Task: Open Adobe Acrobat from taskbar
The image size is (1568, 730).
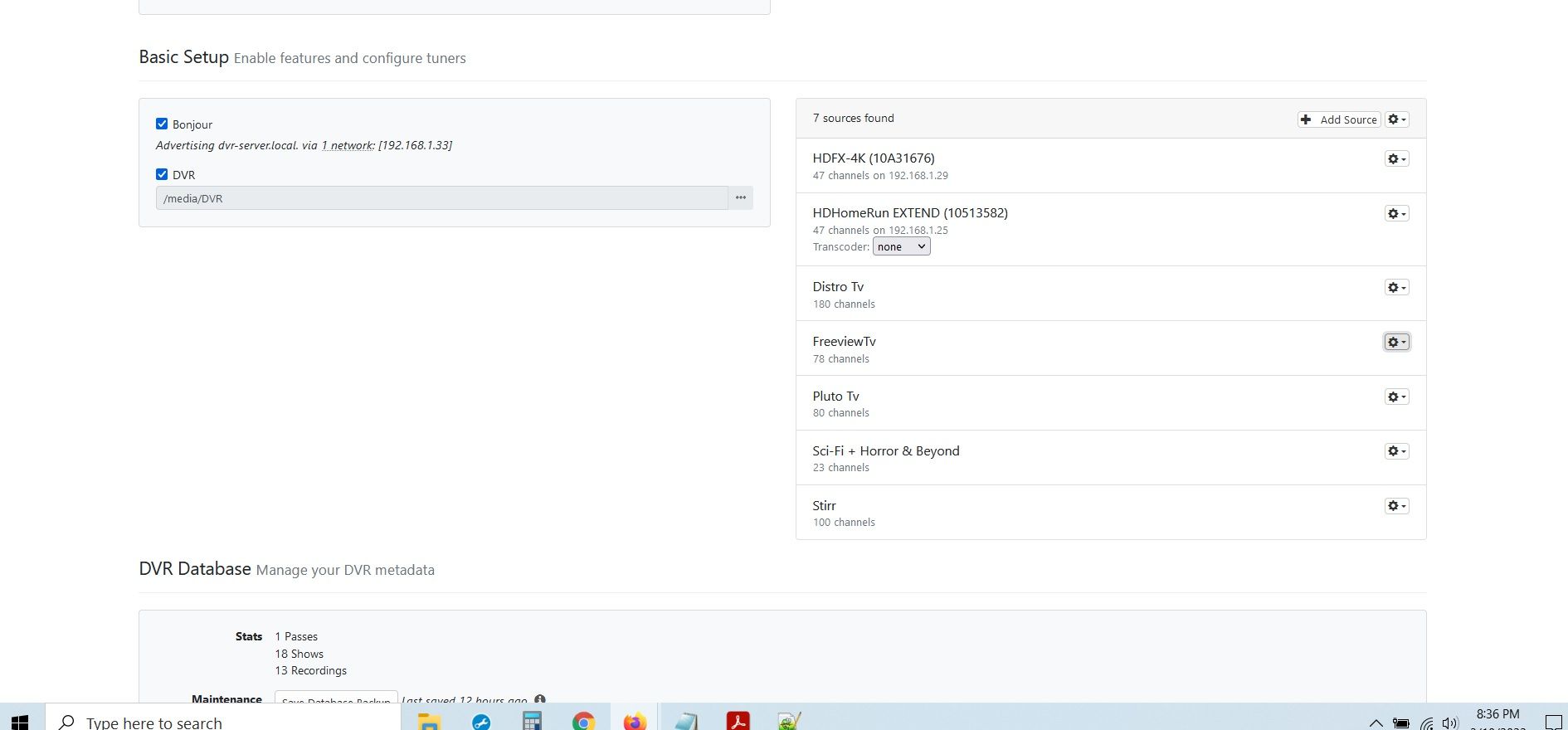Action: pos(738,721)
